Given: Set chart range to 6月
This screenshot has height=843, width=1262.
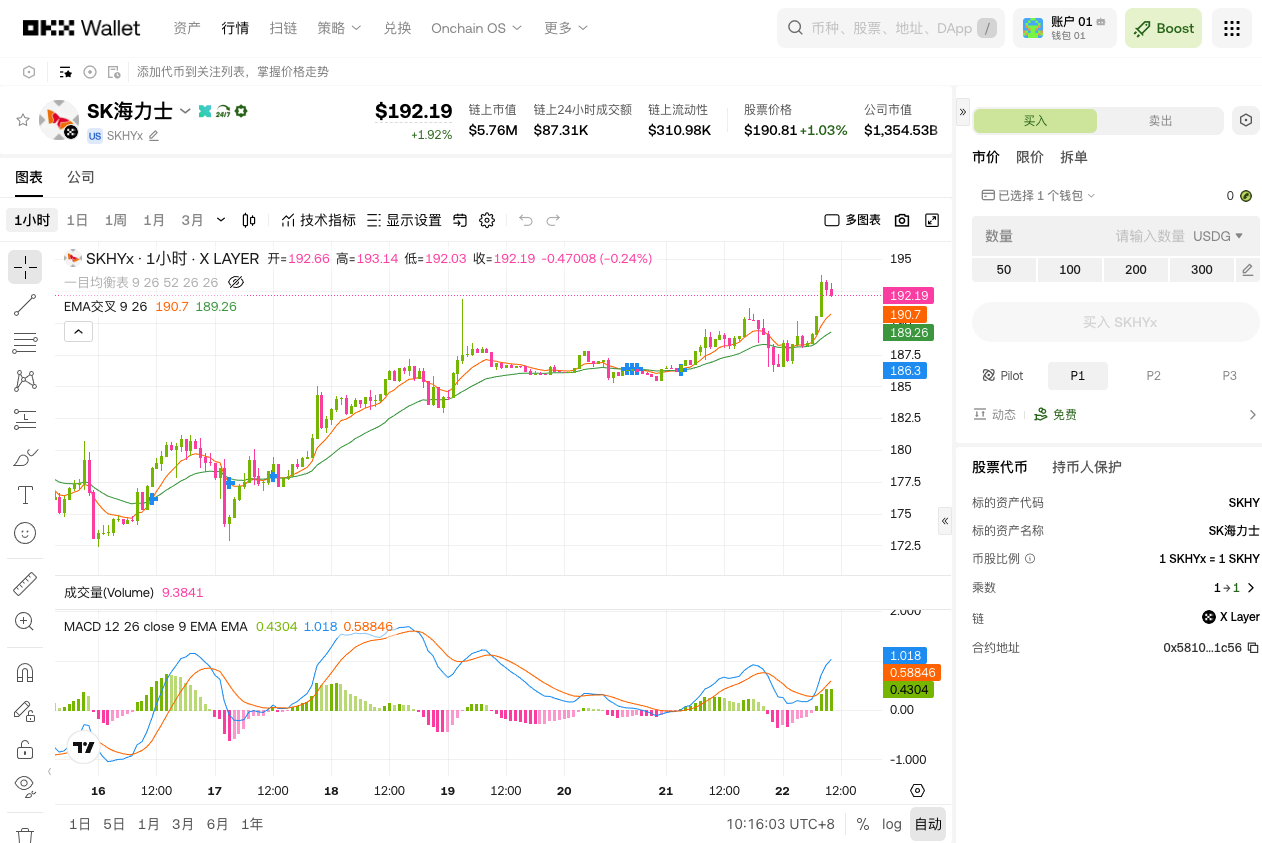Looking at the screenshot, I should coord(217,824).
